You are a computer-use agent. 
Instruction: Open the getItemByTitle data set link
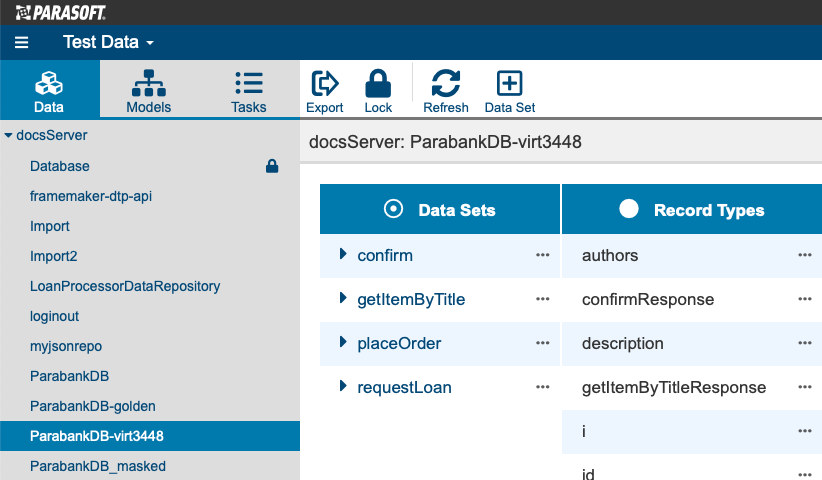411,299
